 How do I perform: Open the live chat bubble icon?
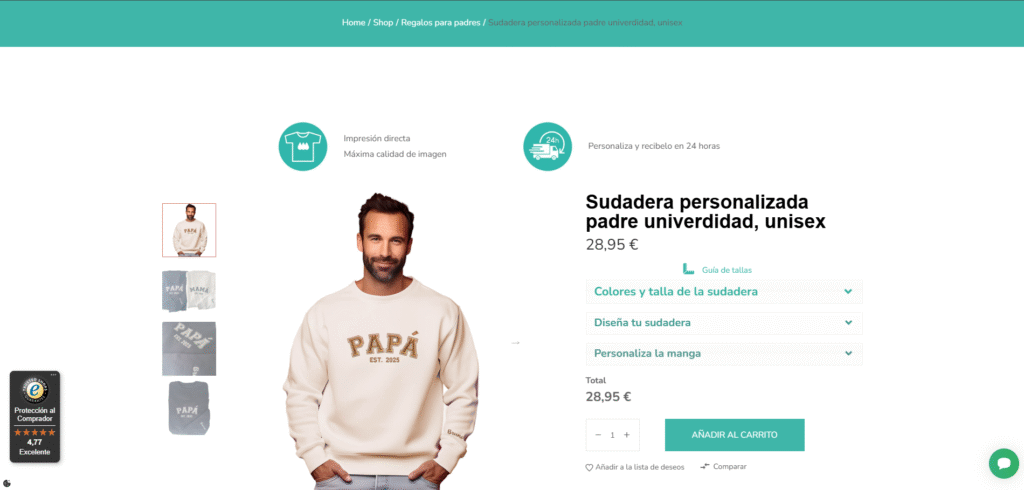(x=1003, y=463)
